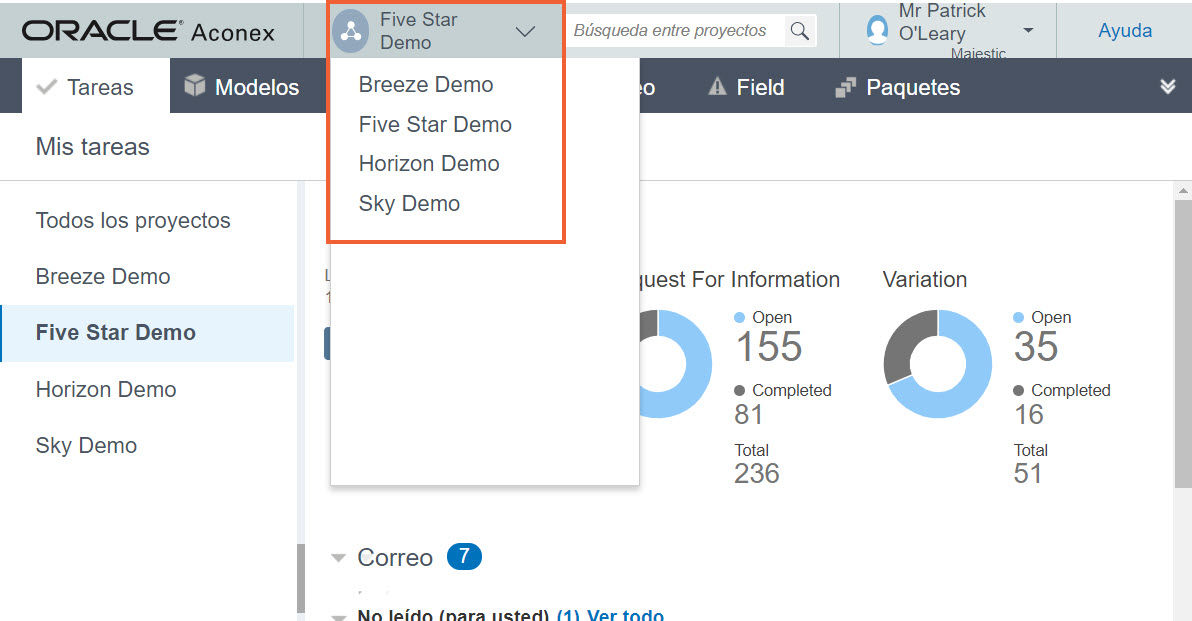Collapse the Five Star Demo project dropdown chevron
This screenshot has width=1192, height=621.
525,31
